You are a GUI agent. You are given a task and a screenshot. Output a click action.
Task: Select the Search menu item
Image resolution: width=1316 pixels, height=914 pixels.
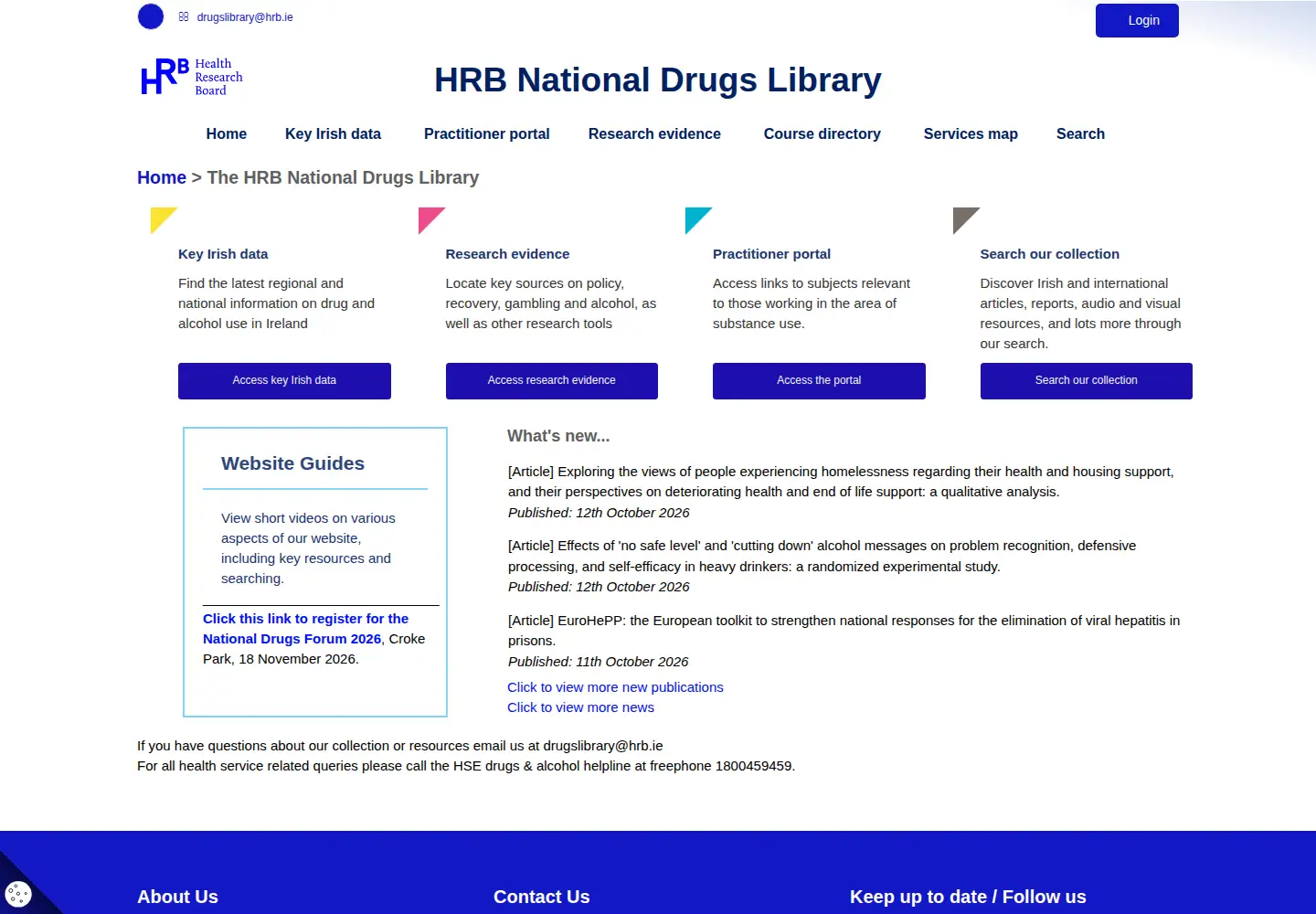click(1080, 133)
